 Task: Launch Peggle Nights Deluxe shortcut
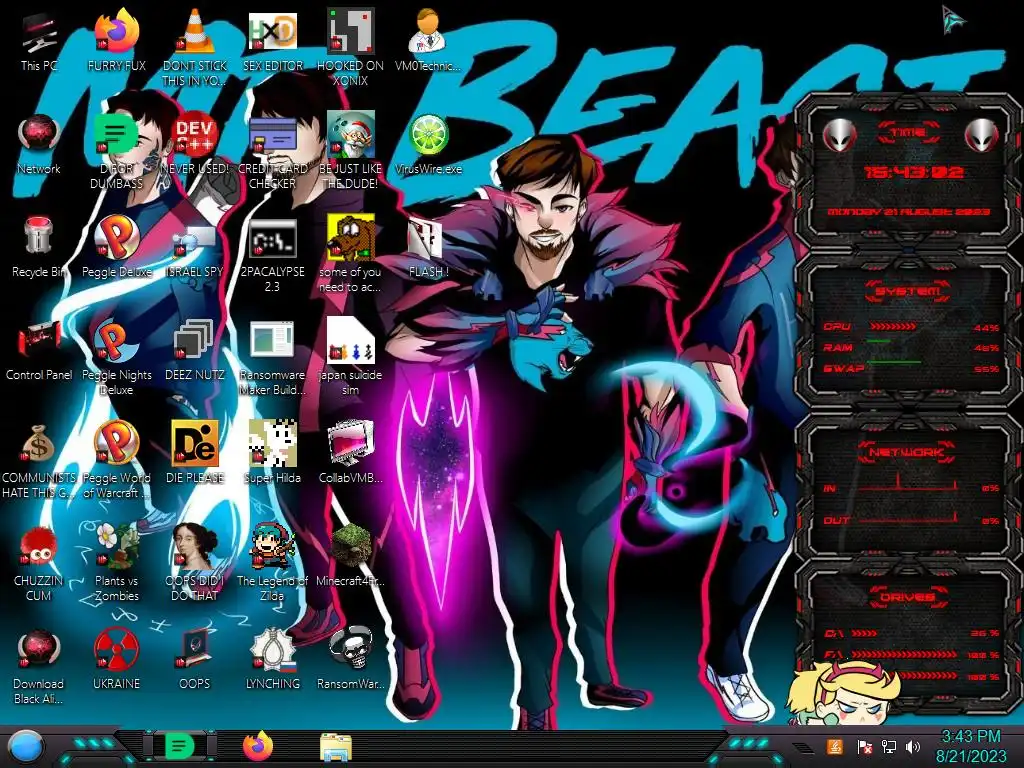coord(117,340)
